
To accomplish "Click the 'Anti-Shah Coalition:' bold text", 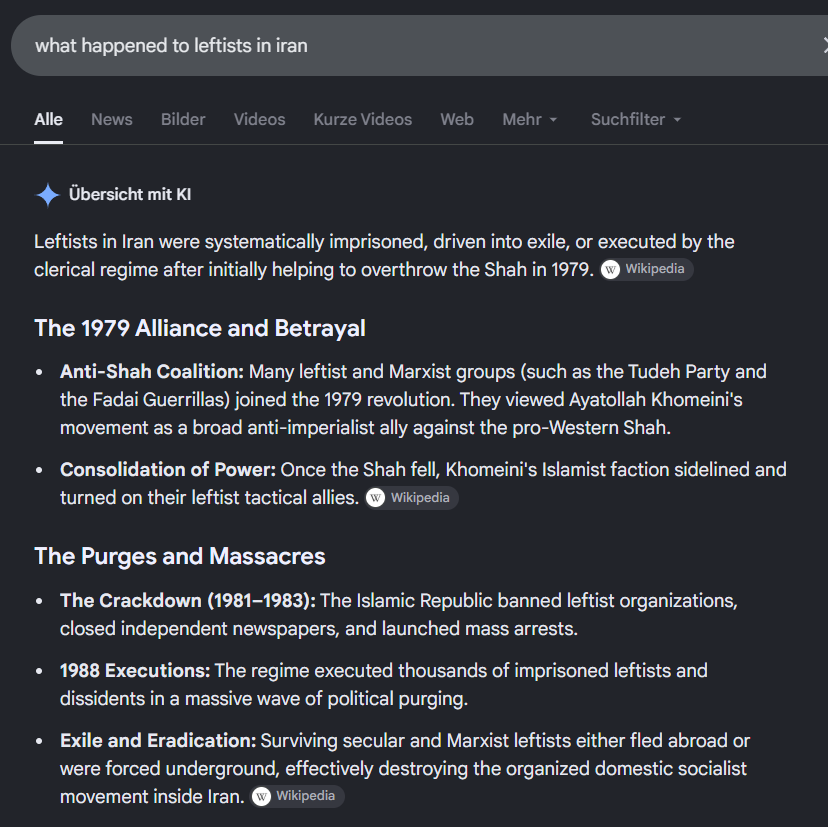I will [152, 371].
